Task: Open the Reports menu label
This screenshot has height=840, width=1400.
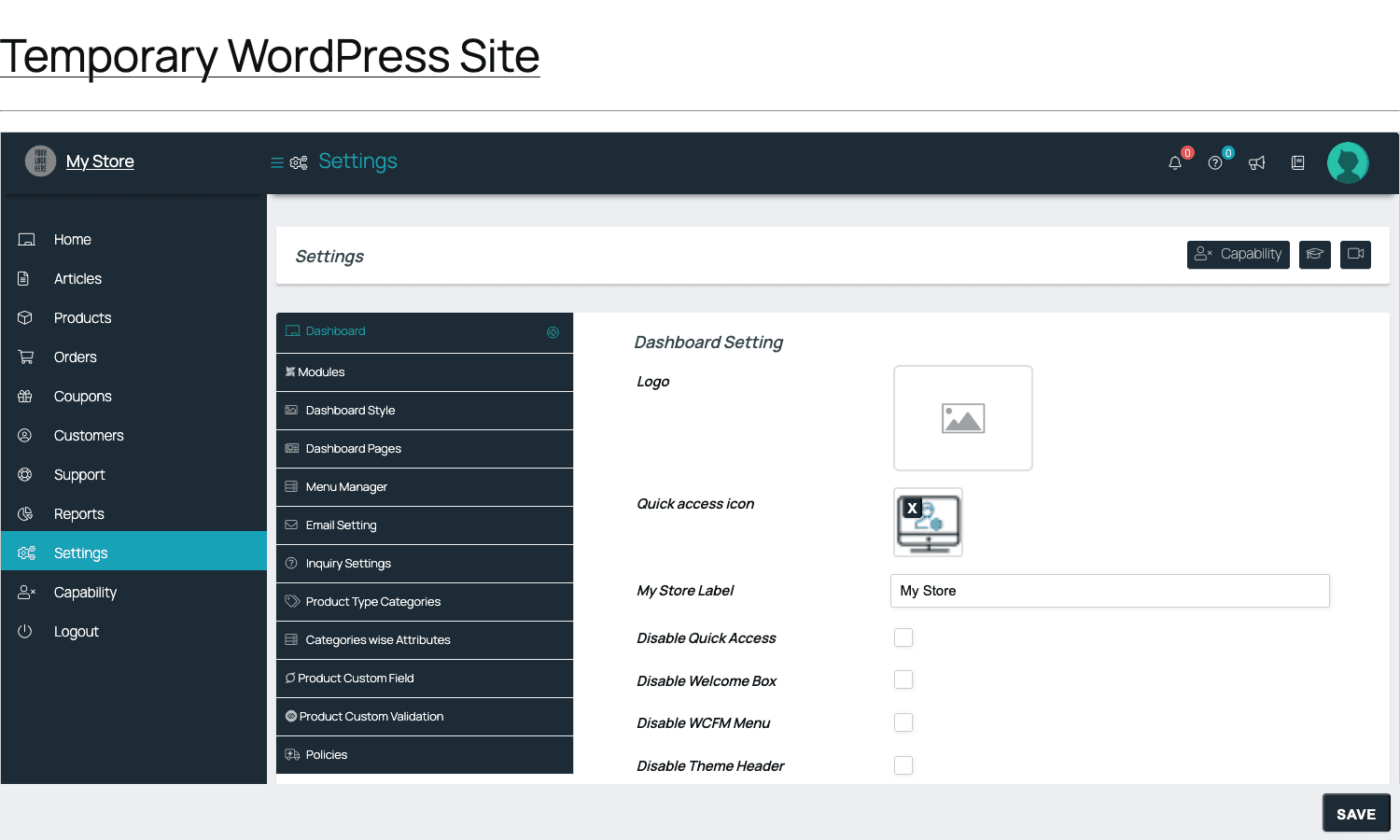Action: [x=79, y=514]
